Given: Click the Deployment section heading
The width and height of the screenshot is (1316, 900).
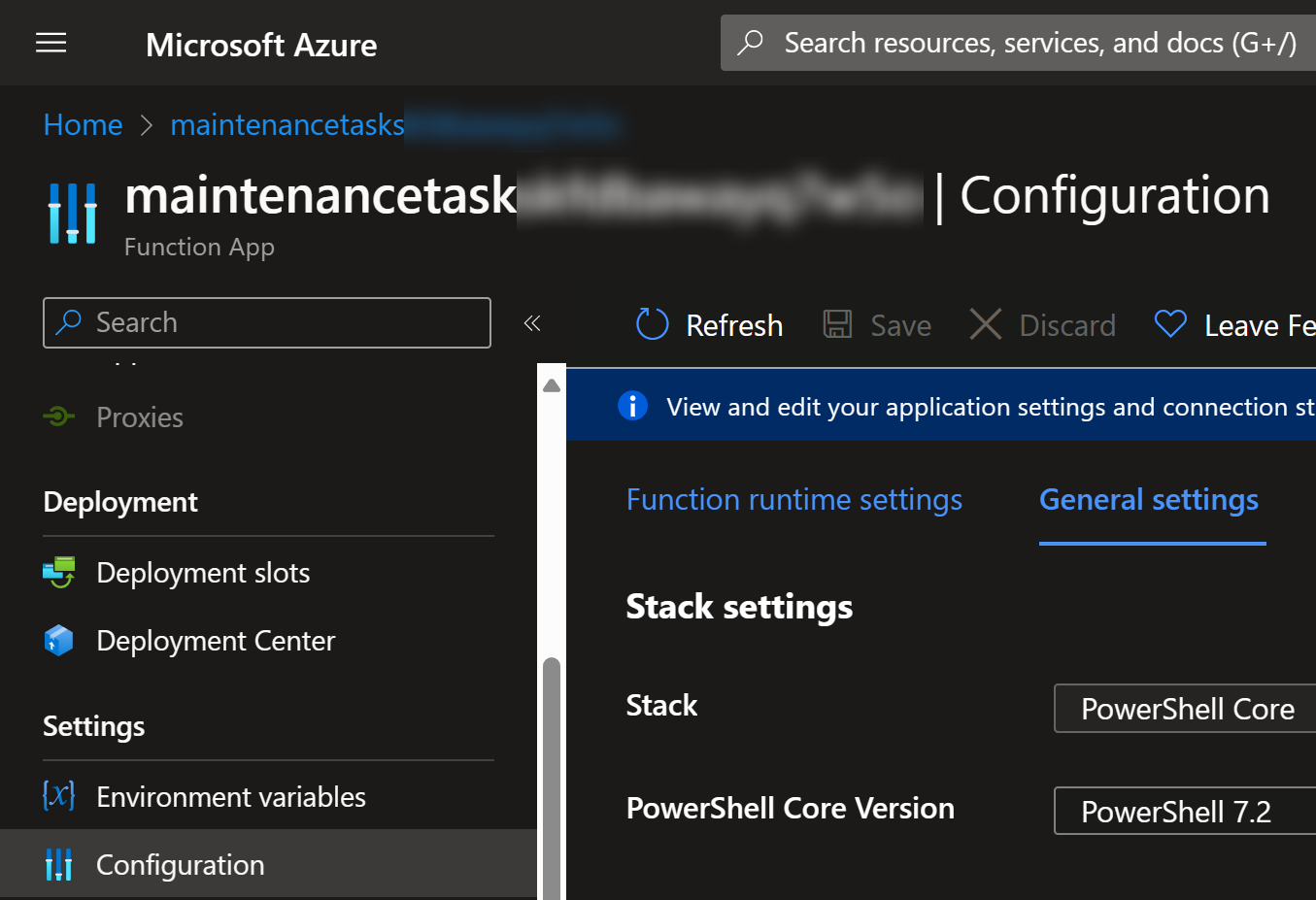Looking at the screenshot, I should click(x=120, y=503).
